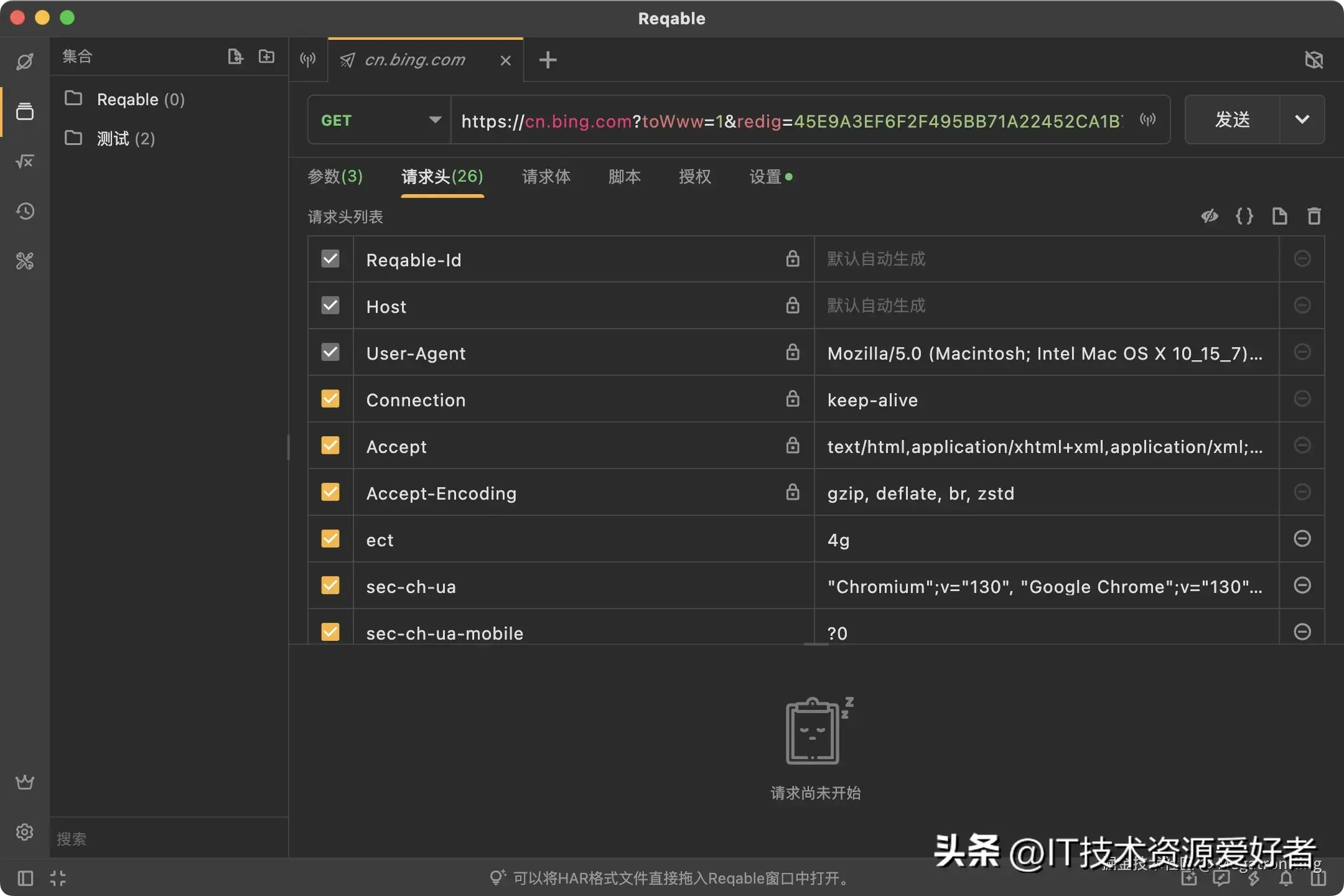The width and height of the screenshot is (1344, 896).
Task: Click the Reqable-Id header name
Action: coord(414,260)
